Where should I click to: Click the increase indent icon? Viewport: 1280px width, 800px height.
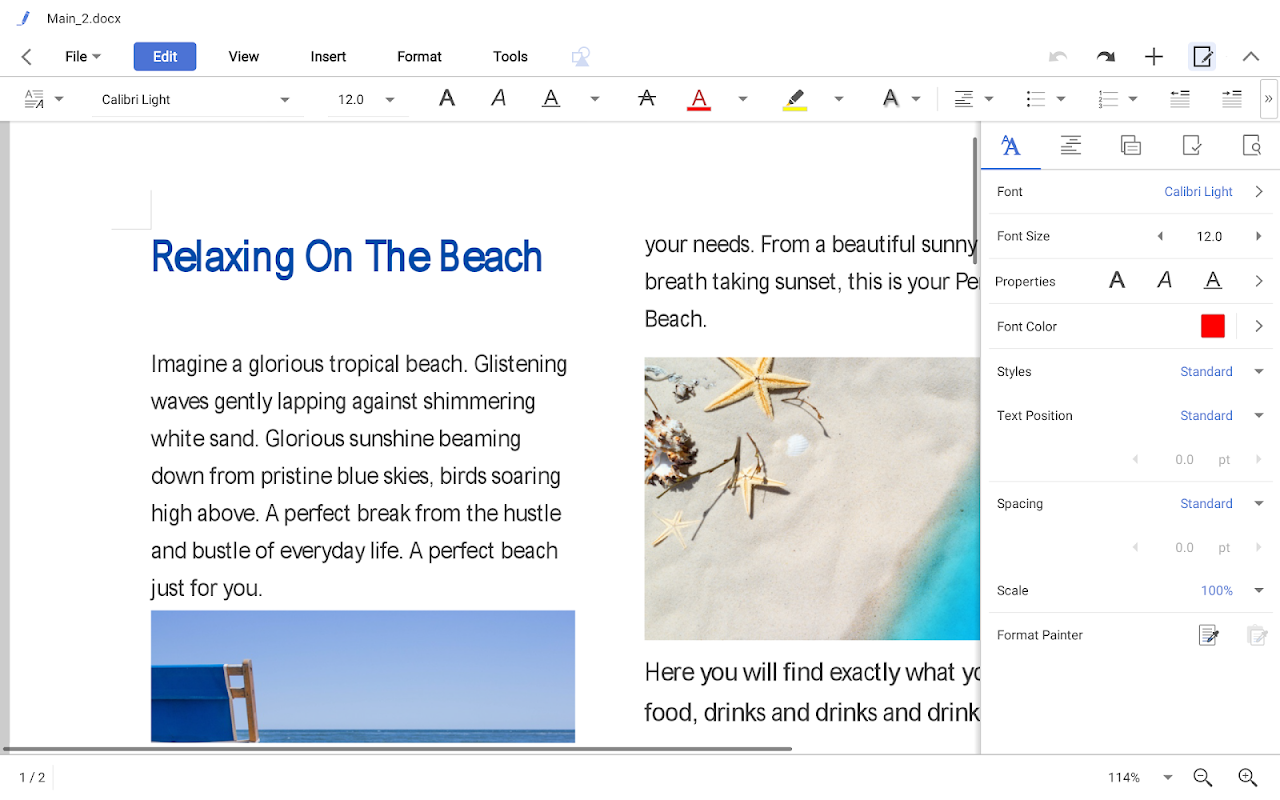(x=1231, y=98)
